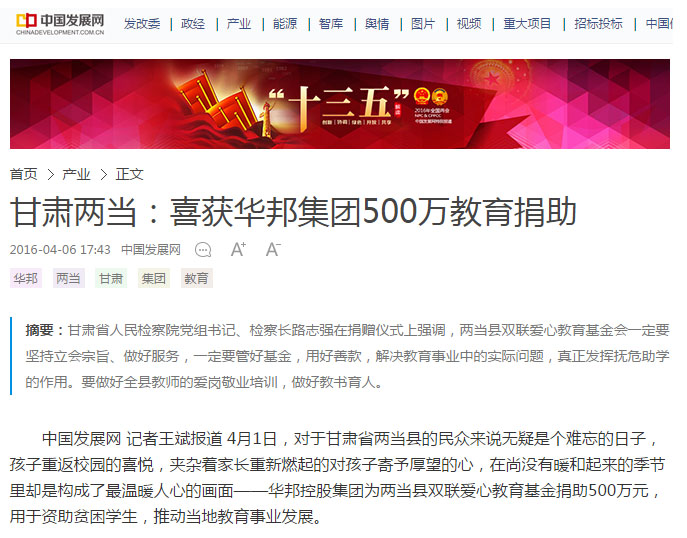Select the 两当 tag
Viewport: 687px width, 538px height.
pyautogui.click(x=68, y=278)
